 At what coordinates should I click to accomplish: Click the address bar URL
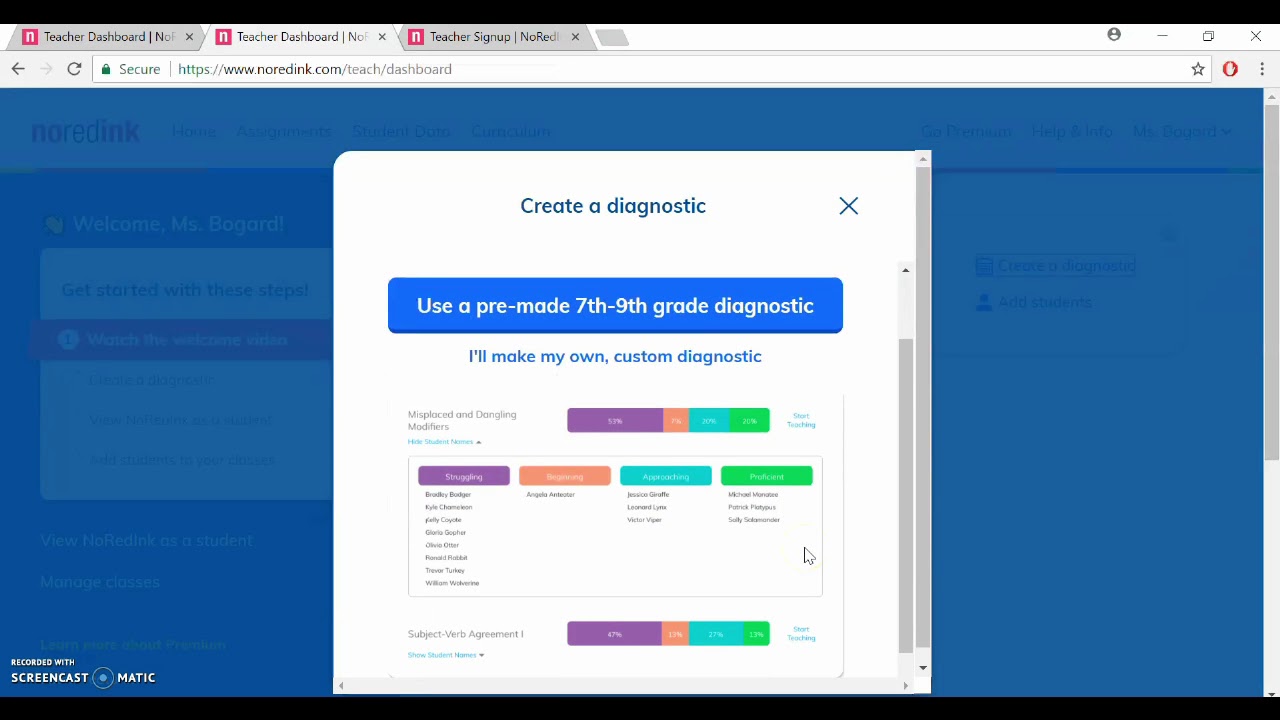pyautogui.click(x=315, y=69)
